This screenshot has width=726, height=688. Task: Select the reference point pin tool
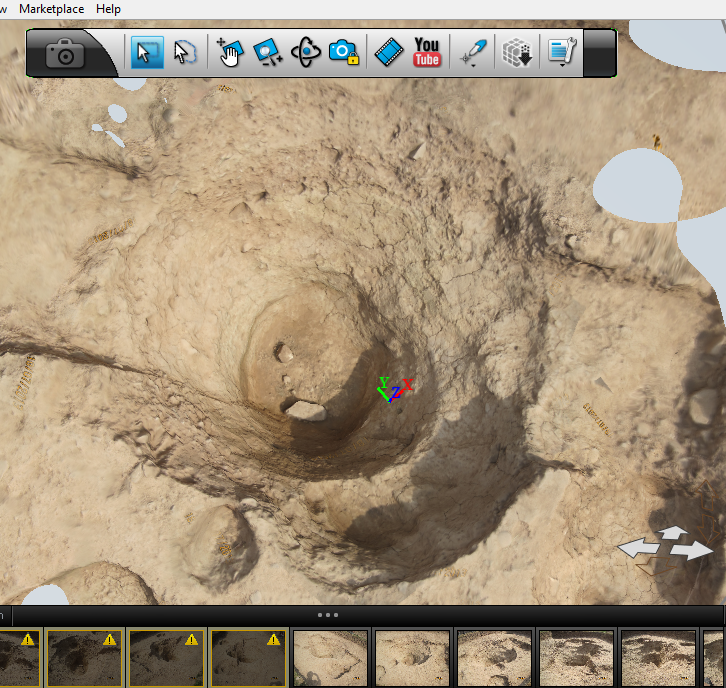click(473, 52)
